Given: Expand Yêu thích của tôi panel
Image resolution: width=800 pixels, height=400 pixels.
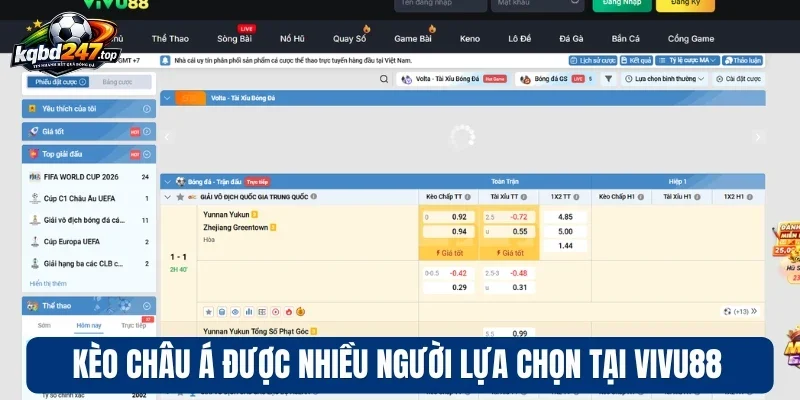Looking at the screenshot, I should point(146,109).
